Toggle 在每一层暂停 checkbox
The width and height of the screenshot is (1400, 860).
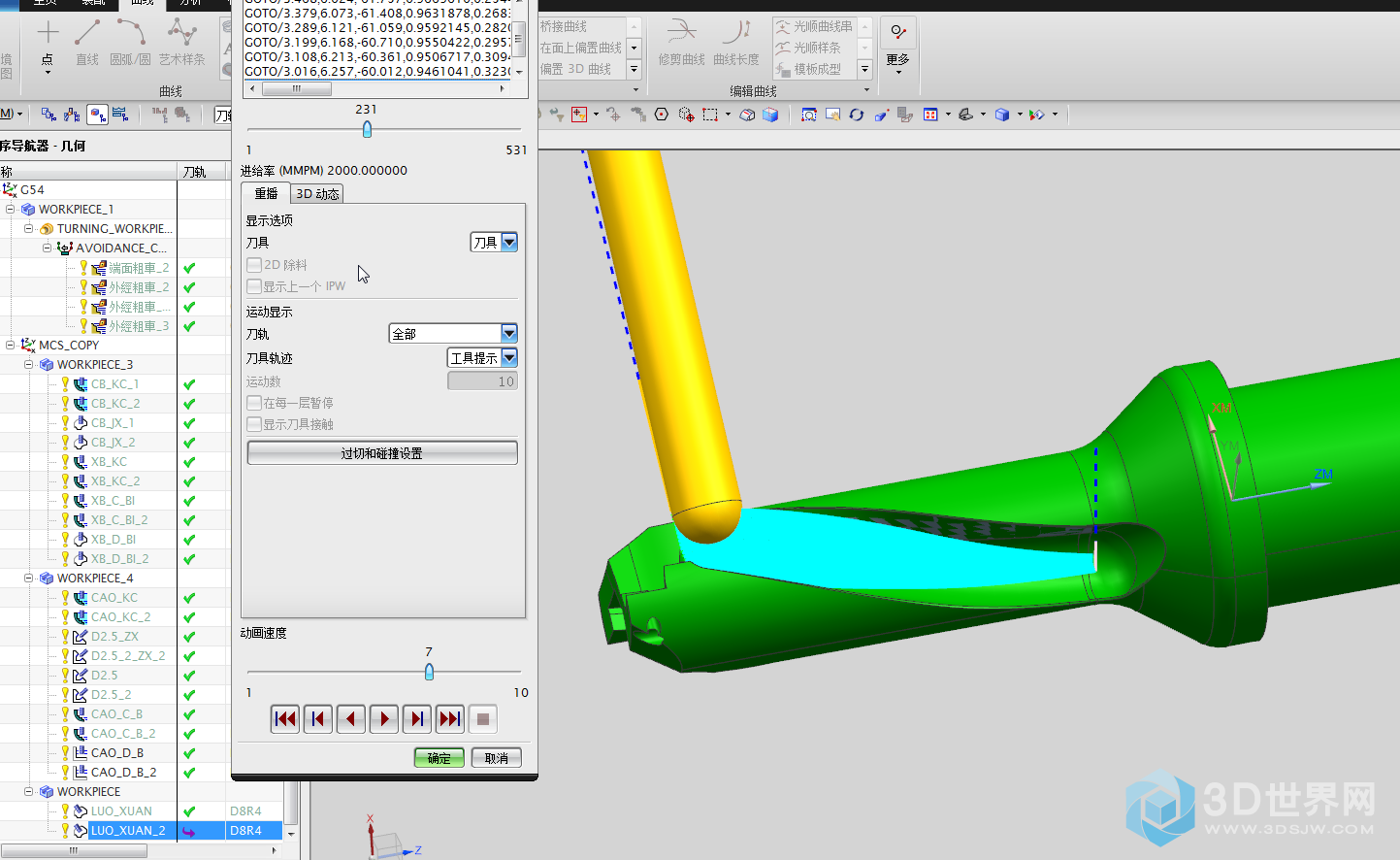coord(254,402)
